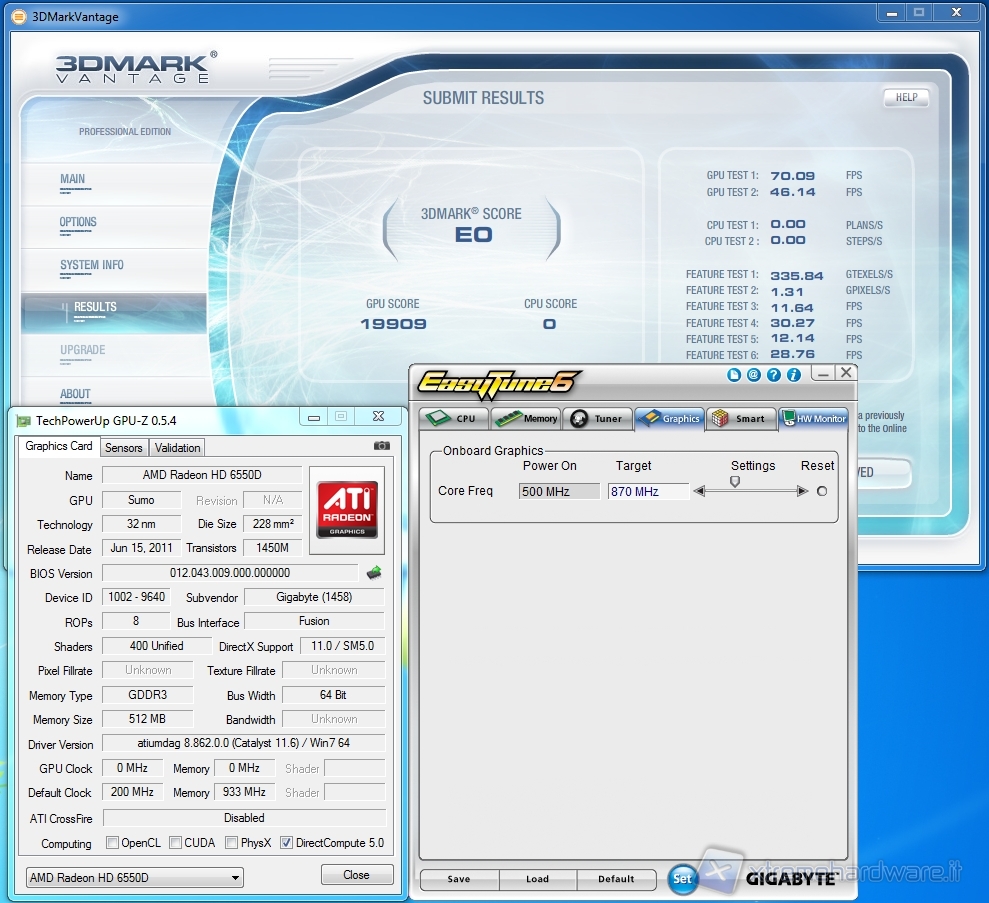Uncheck the DirectCompute 5.0 checkbox
Image resolution: width=989 pixels, height=903 pixels.
287,843
